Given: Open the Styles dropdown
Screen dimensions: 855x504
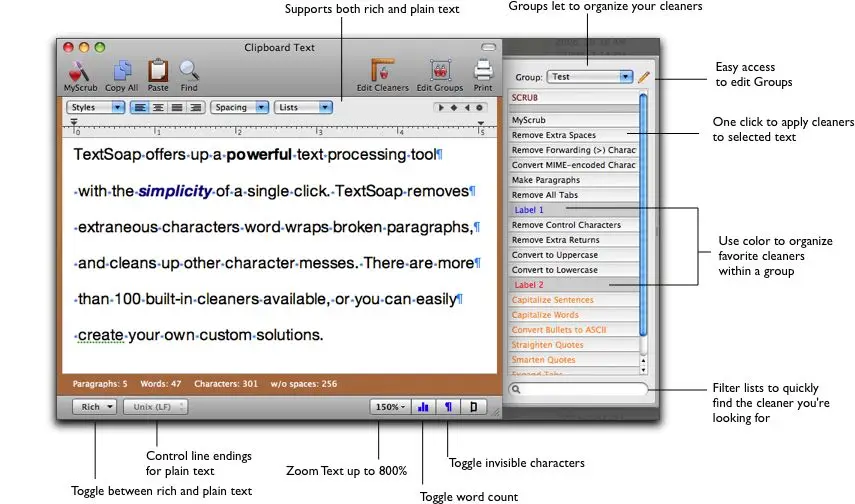Looking at the screenshot, I should click(x=96, y=107).
